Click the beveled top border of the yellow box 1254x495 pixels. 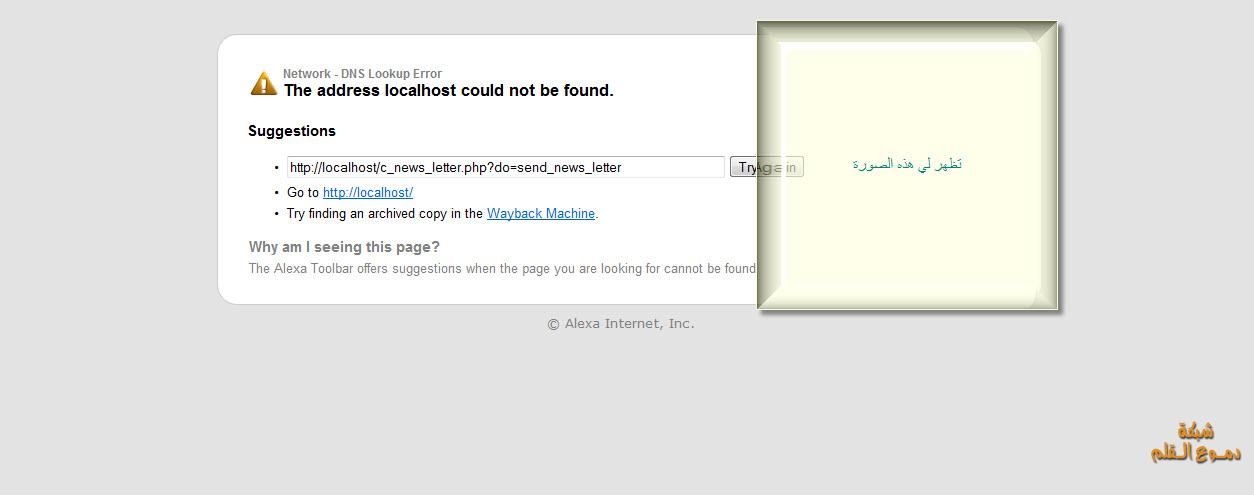907,32
